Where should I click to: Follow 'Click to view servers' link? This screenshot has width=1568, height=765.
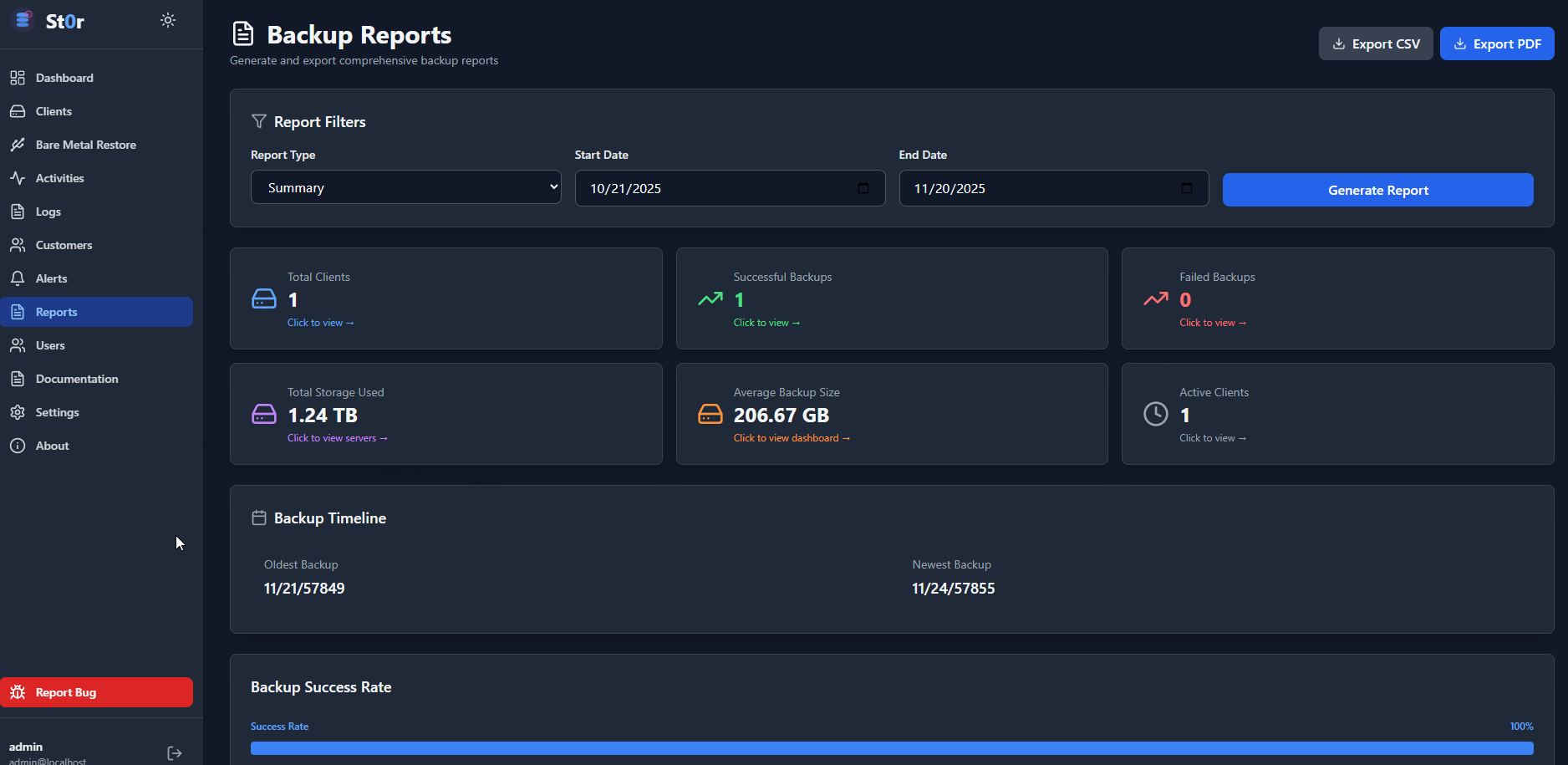point(337,438)
